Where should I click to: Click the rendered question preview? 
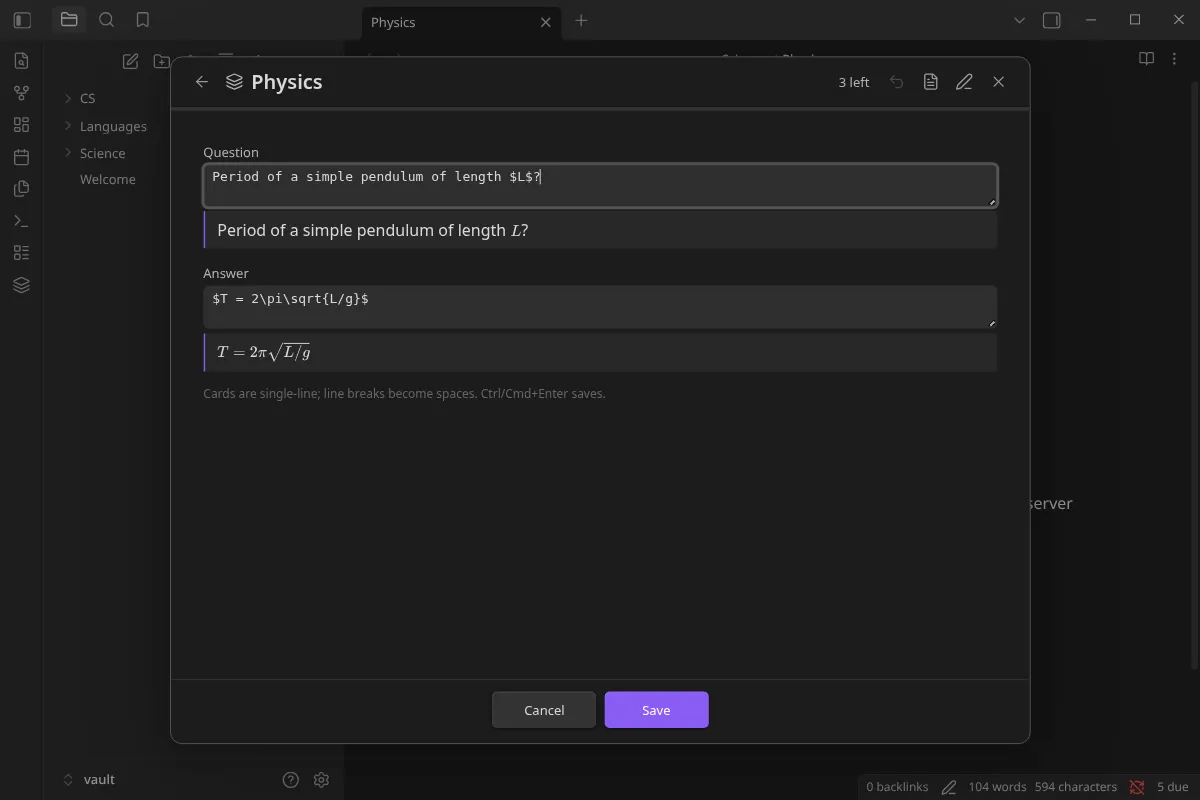point(600,230)
